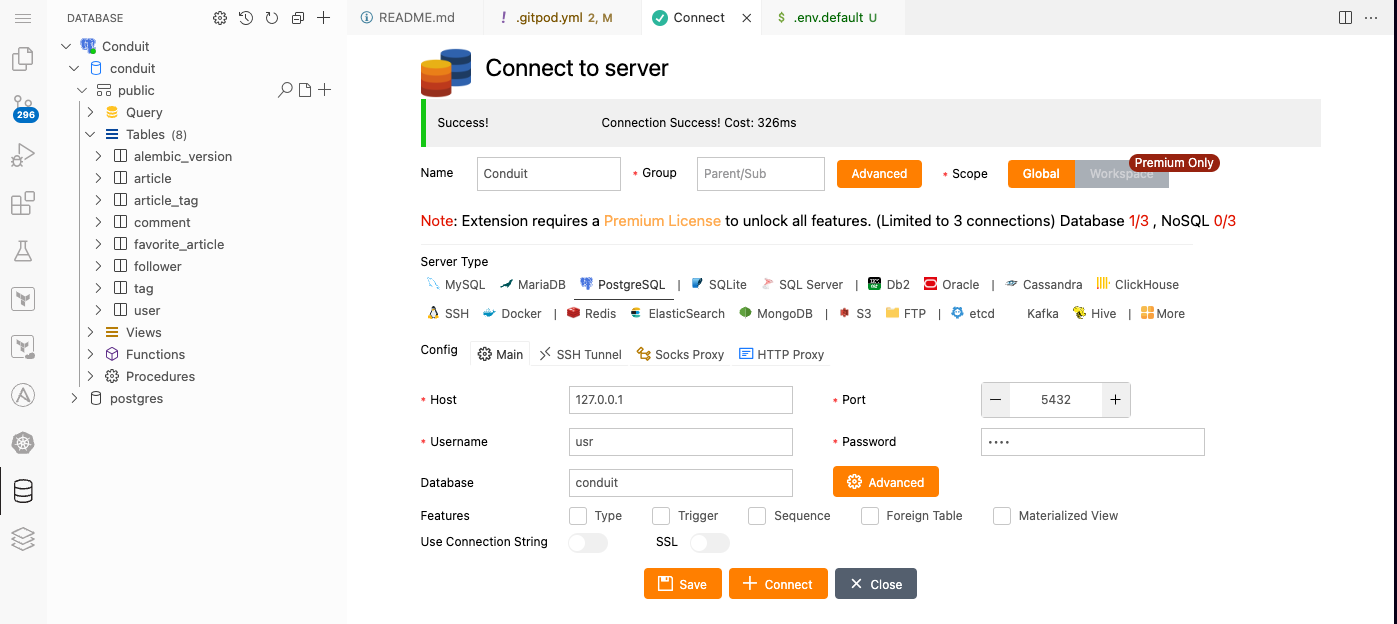Turn on Use Connection String toggle
This screenshot has height=624, width=1397.
(x=588, y=543)
